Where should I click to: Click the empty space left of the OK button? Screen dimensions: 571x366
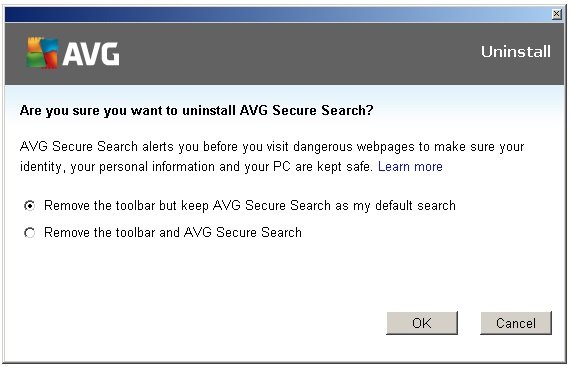click(x=197, y=323)
